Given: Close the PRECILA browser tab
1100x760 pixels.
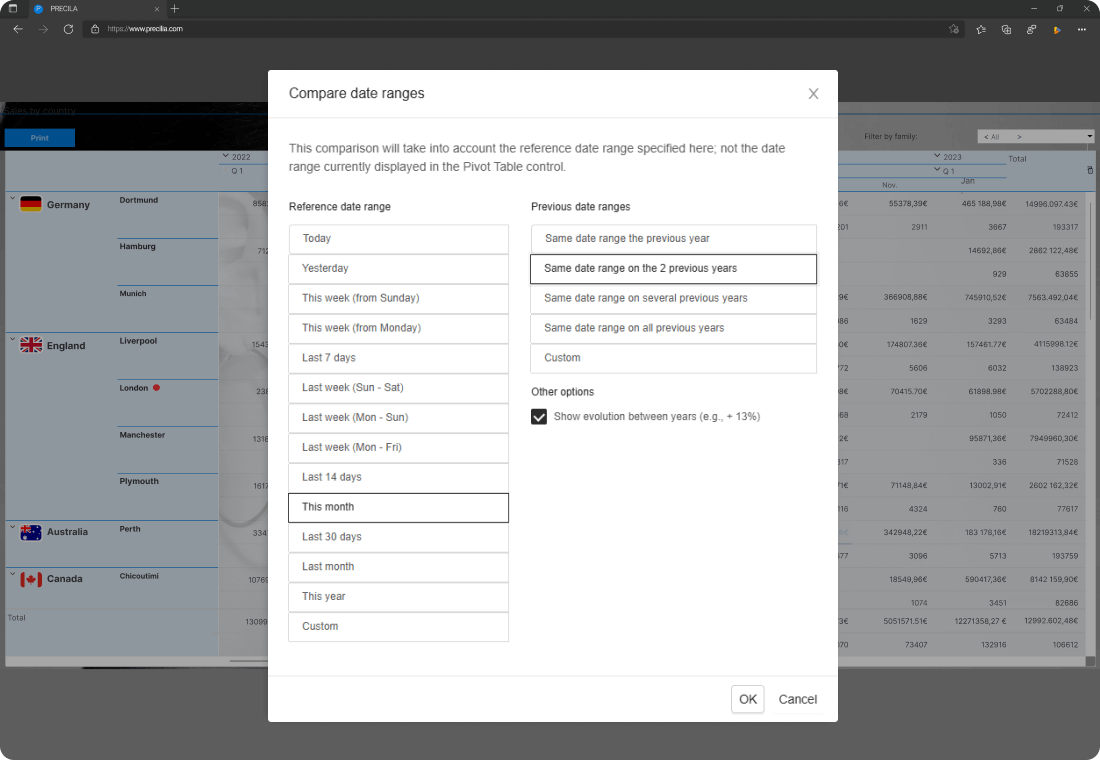Looking at the screenshot, I should click(157, 8).
